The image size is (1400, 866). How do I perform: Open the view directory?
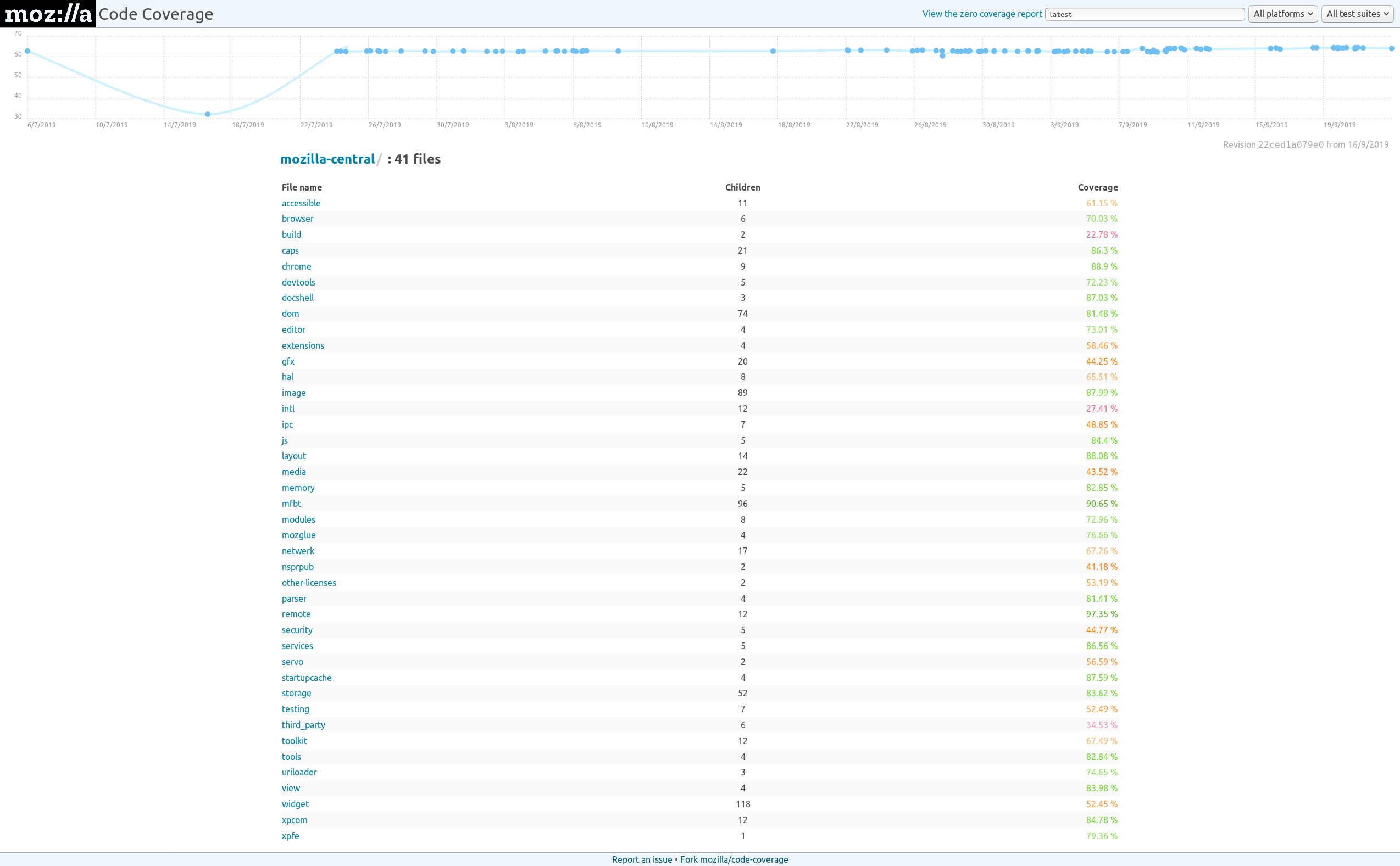[x=291, y=788]
